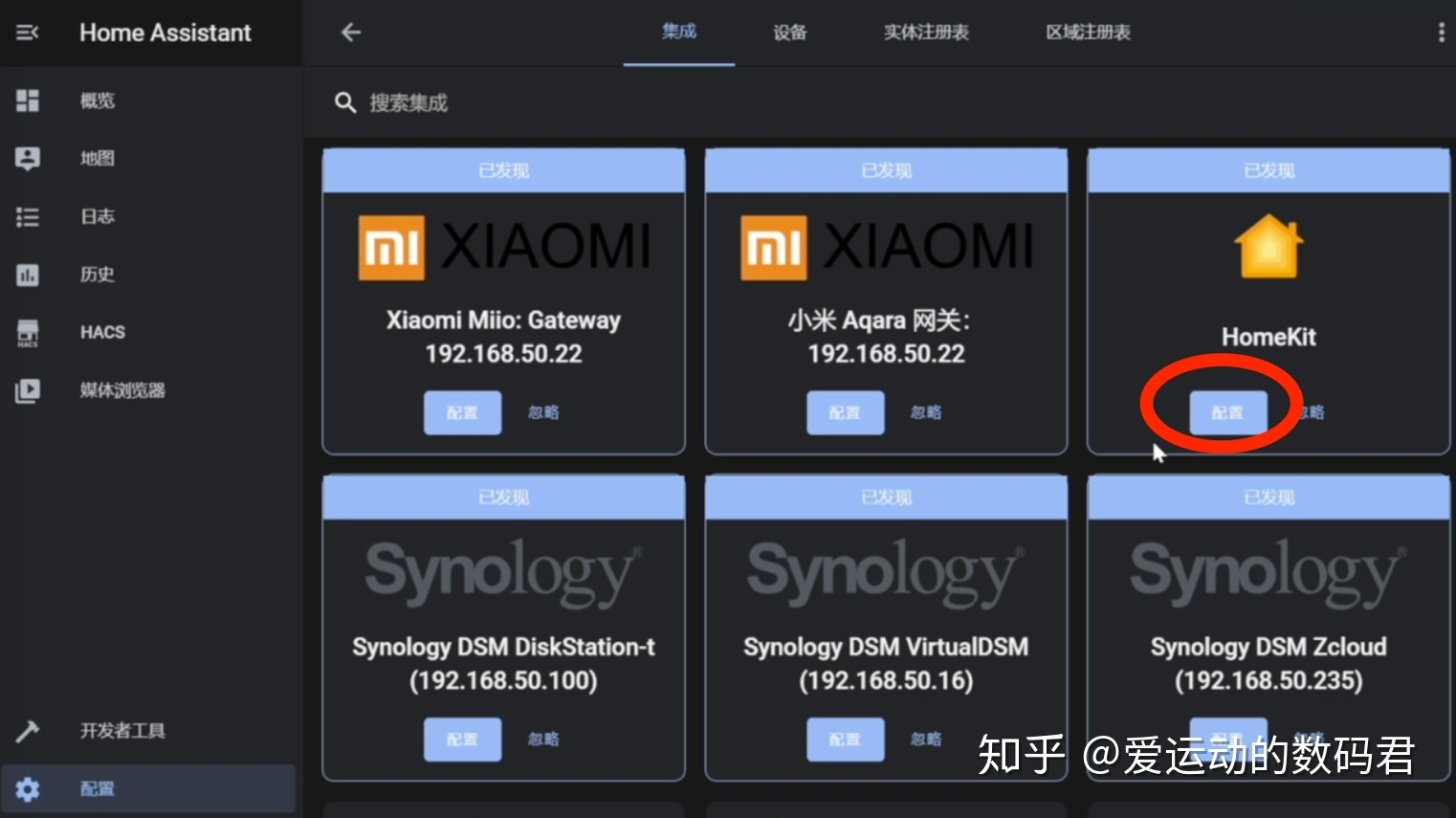1456x818 pixels.
Task: Ignore the 小米 Aqara 网关 discovery
Action: [926, 412]
